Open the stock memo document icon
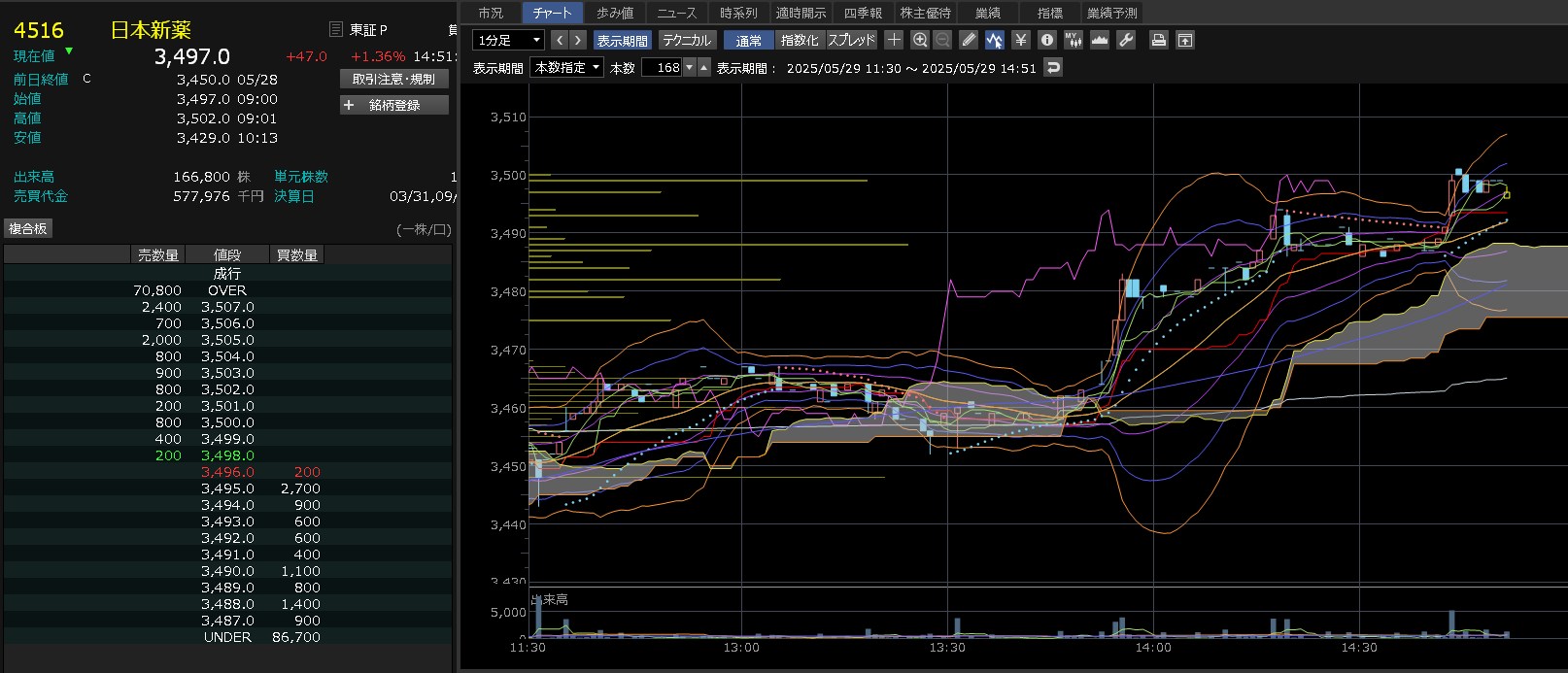Image resolution: width=1568 pixels, height=673 pixels. click(335, 30)
